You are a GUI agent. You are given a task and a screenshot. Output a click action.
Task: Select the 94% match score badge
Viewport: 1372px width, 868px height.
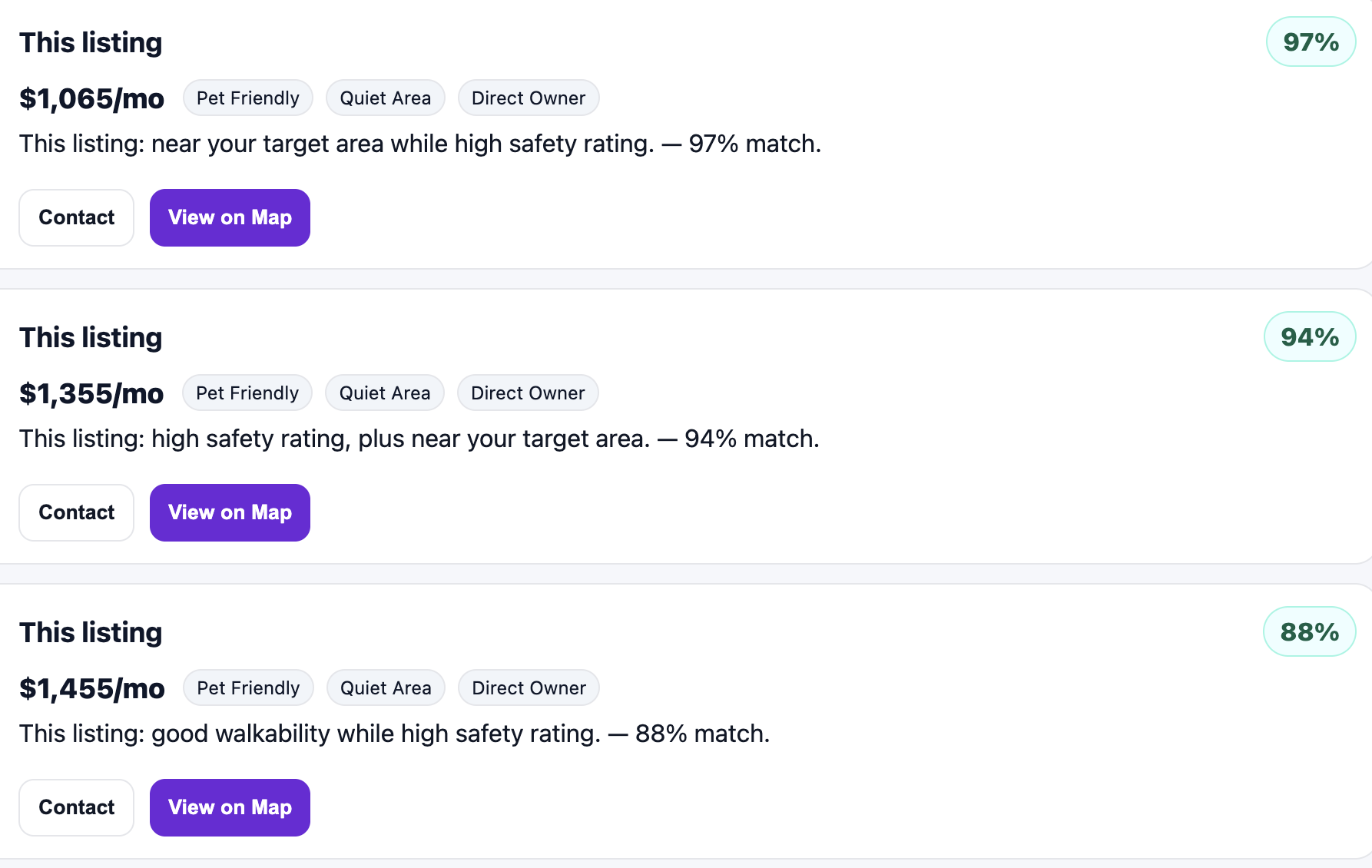tap(1310, 337)
